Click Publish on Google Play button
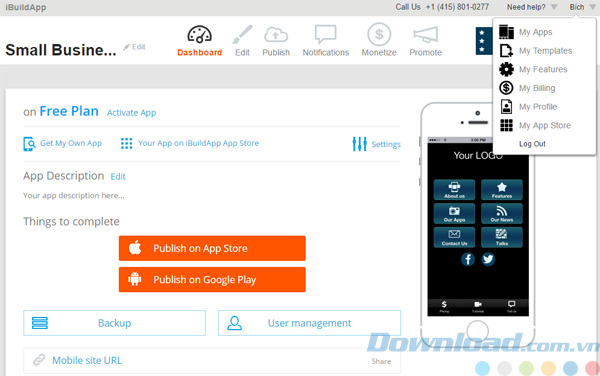This screenshot has height=376, width=600. [212, 280]
